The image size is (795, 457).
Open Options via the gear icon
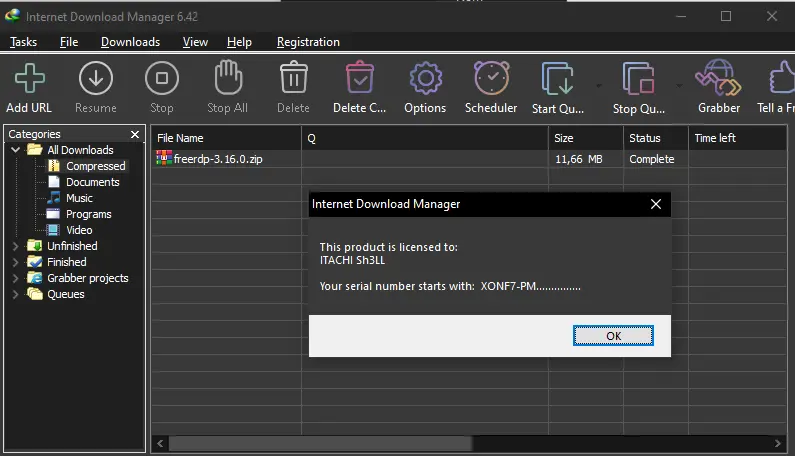pos(425,78)
